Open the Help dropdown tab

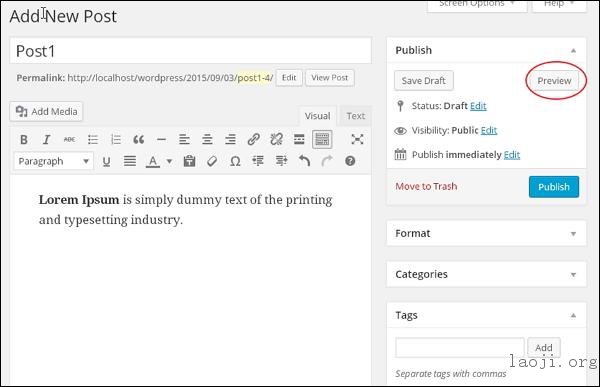click(559, 5)
